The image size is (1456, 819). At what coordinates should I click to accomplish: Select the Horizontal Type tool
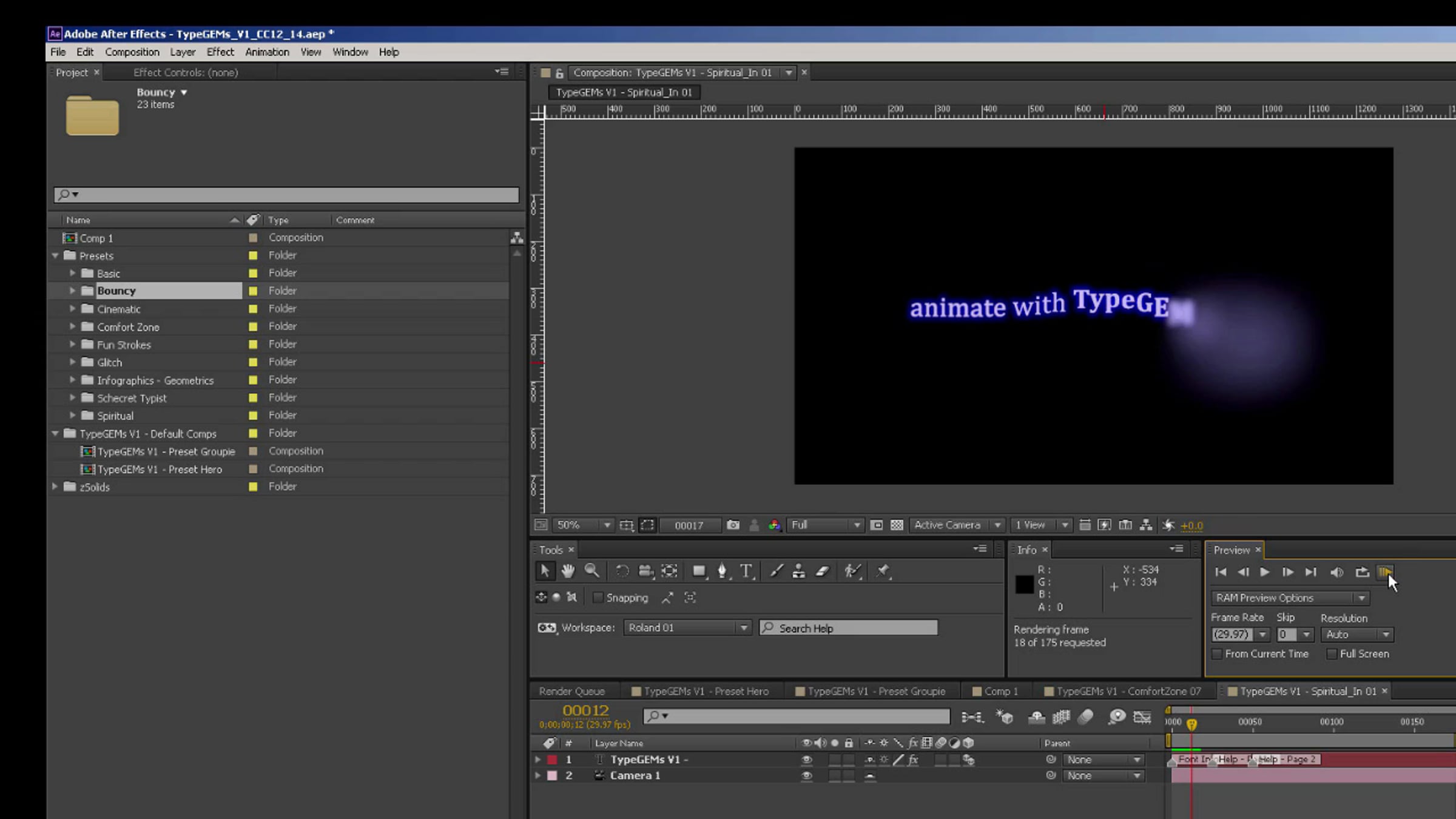746,571
